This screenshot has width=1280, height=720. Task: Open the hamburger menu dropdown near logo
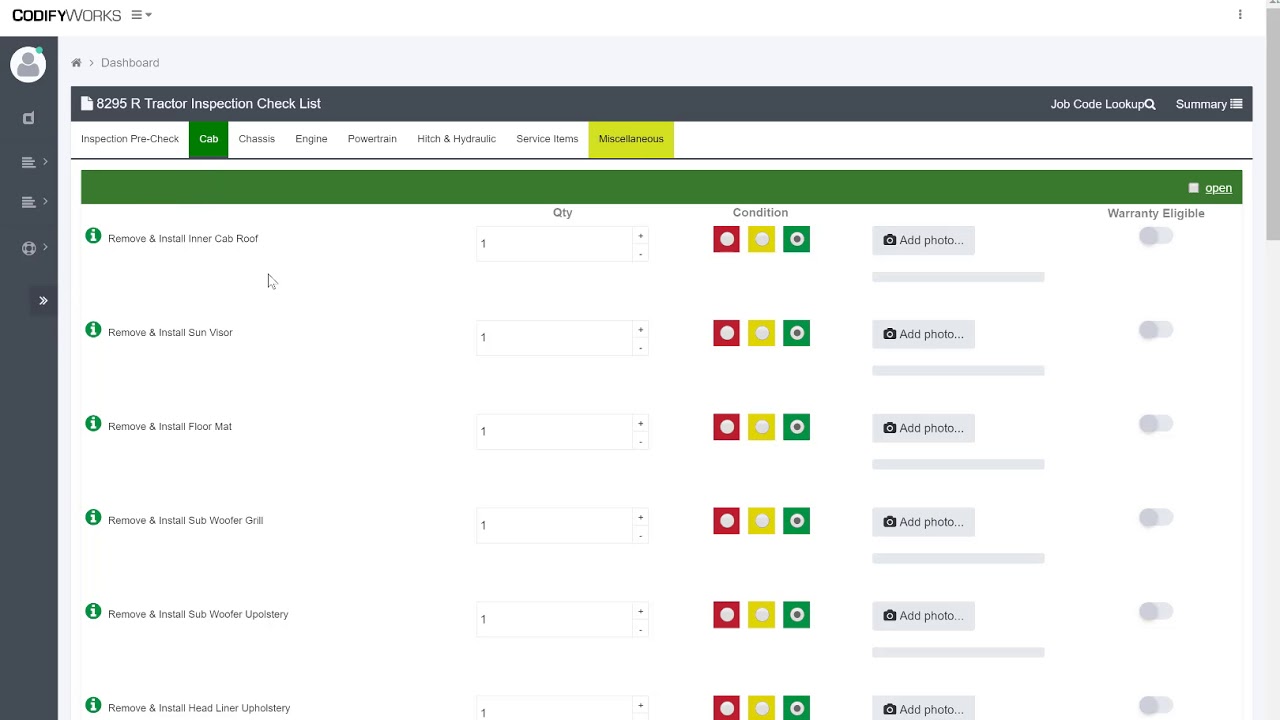point(141,15)
